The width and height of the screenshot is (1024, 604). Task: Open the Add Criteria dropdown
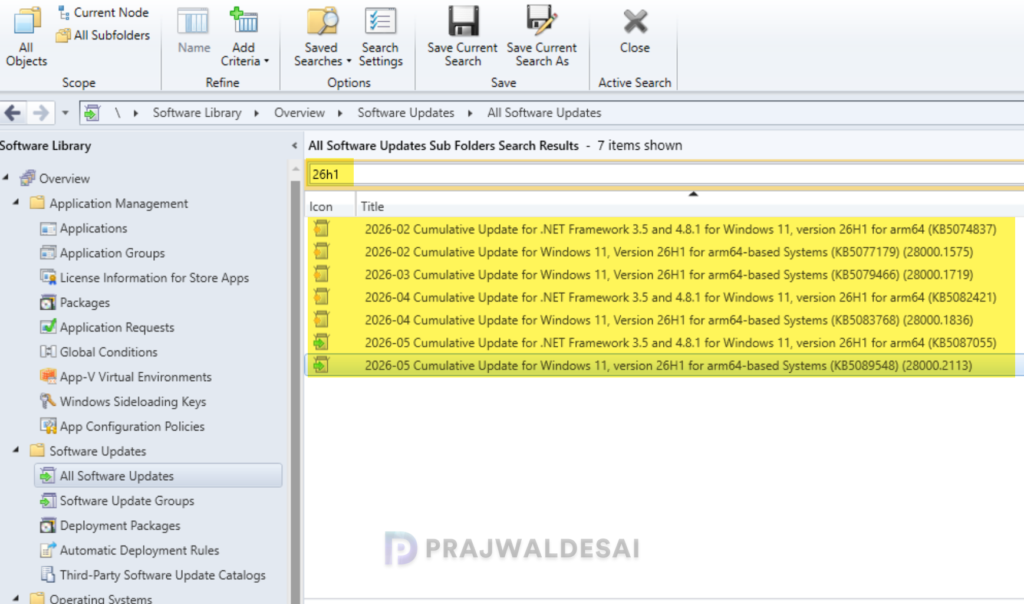(244, 37)
